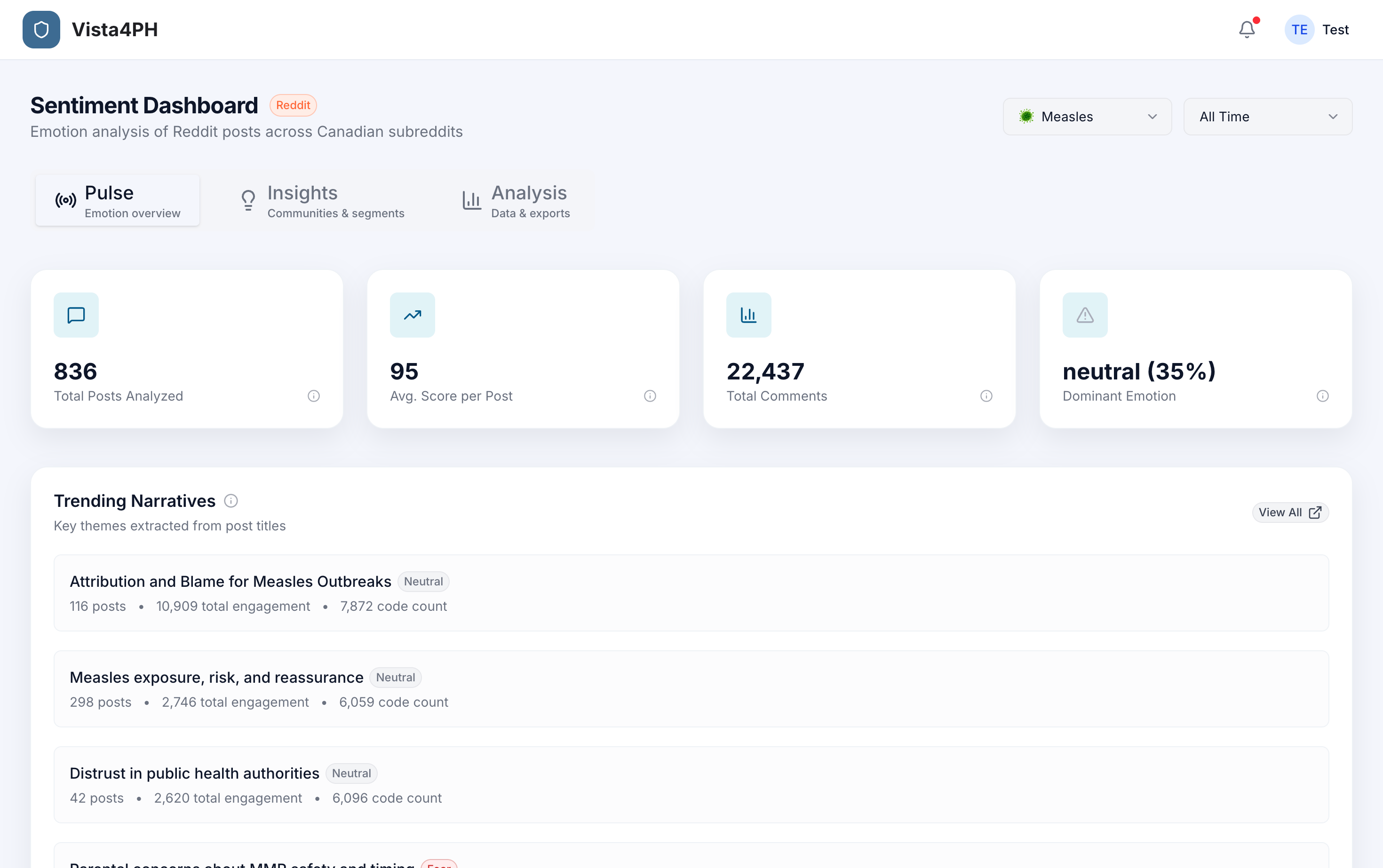The height and width of the screenshot is (868, 1383).
Task: Click the Vista4PH shield logo icon
Action: tap(41, 29)
